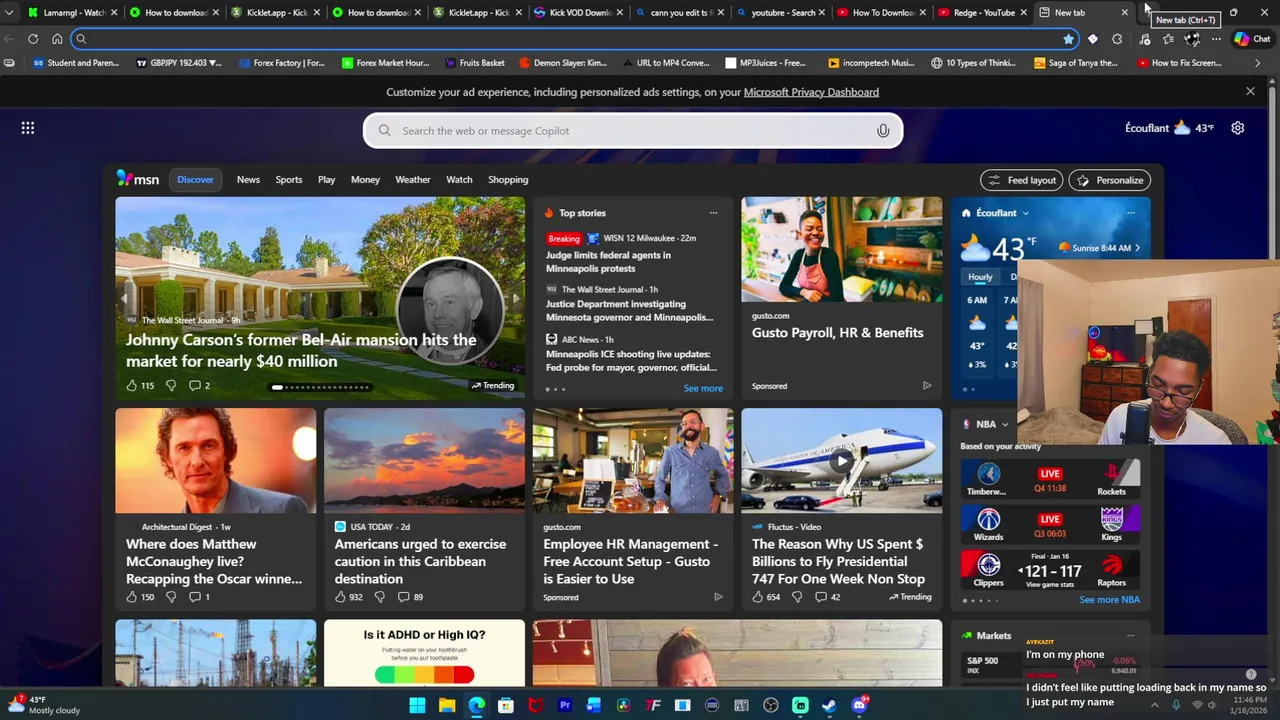This screenshot has height=720, width=1280.
Task: Toggle the Hourly weather view
Action: (980, 277)
